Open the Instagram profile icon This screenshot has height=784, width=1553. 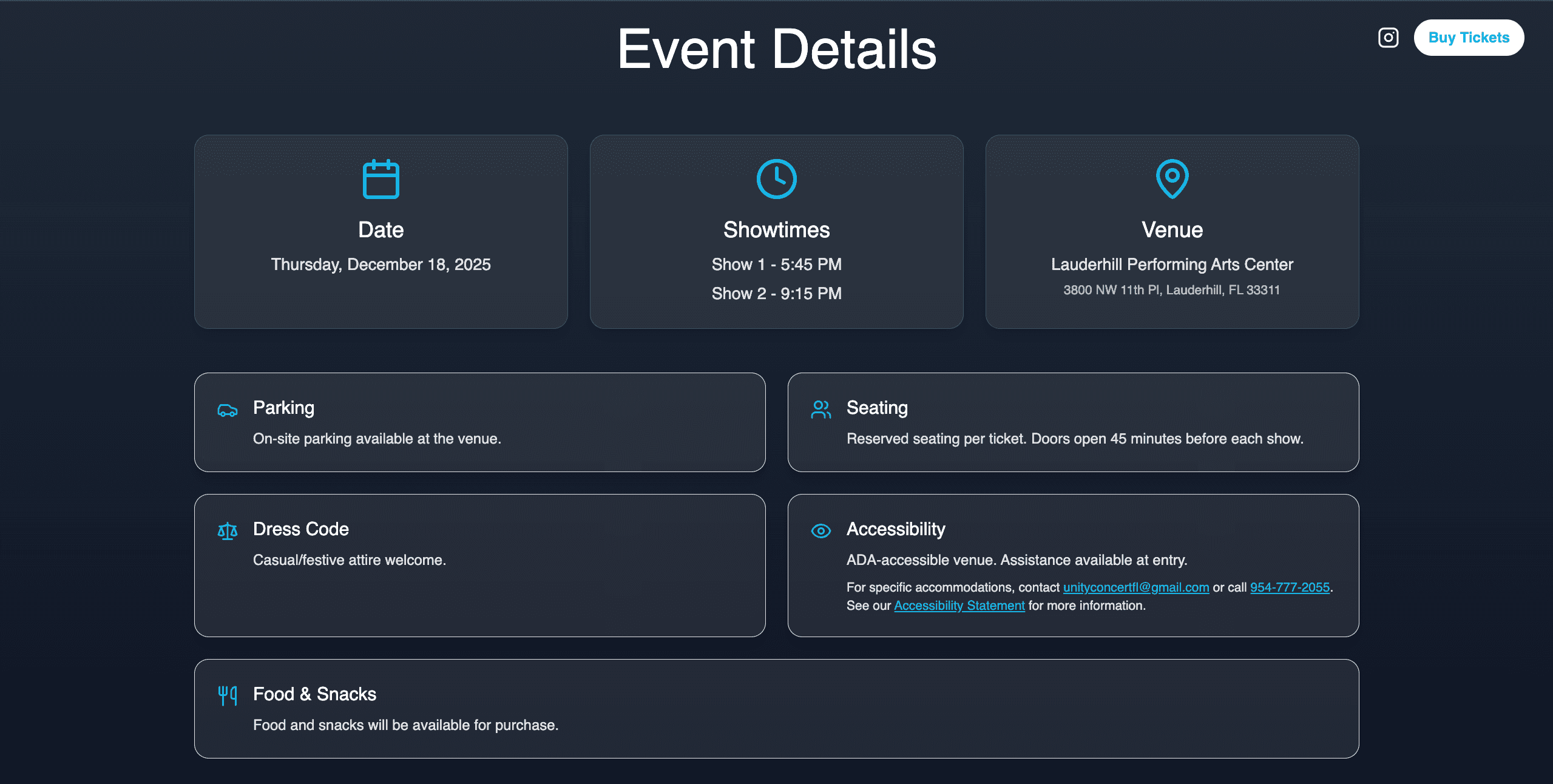[1388, 38]
